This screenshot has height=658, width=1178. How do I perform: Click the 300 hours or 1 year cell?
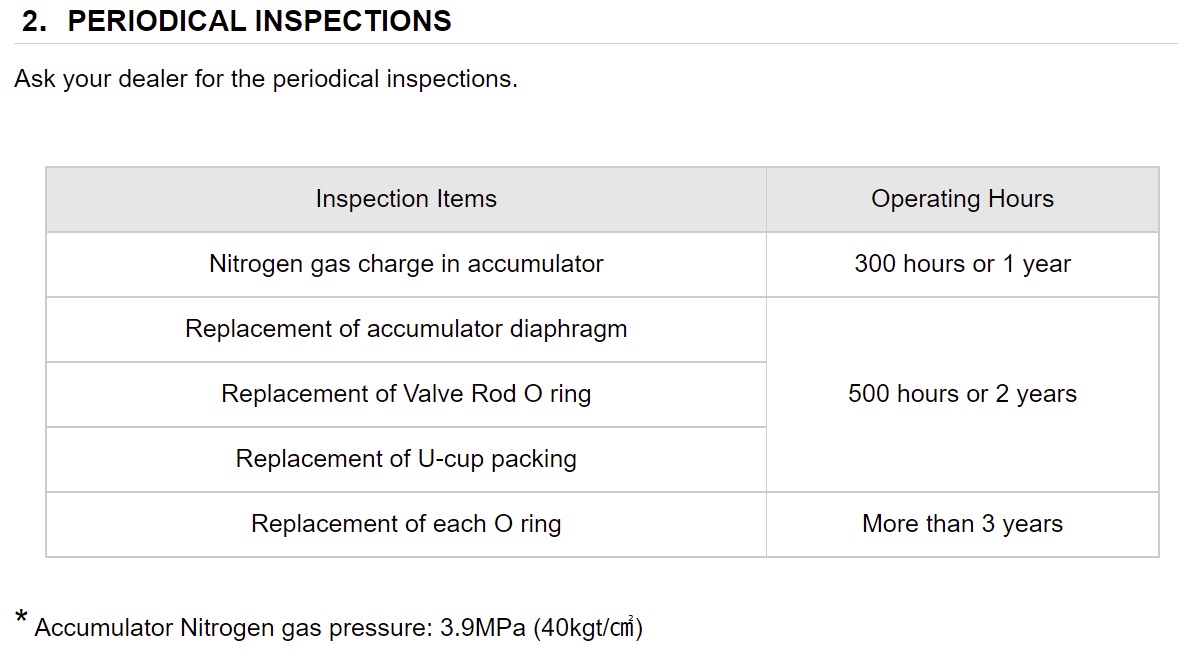click(962, 264)
